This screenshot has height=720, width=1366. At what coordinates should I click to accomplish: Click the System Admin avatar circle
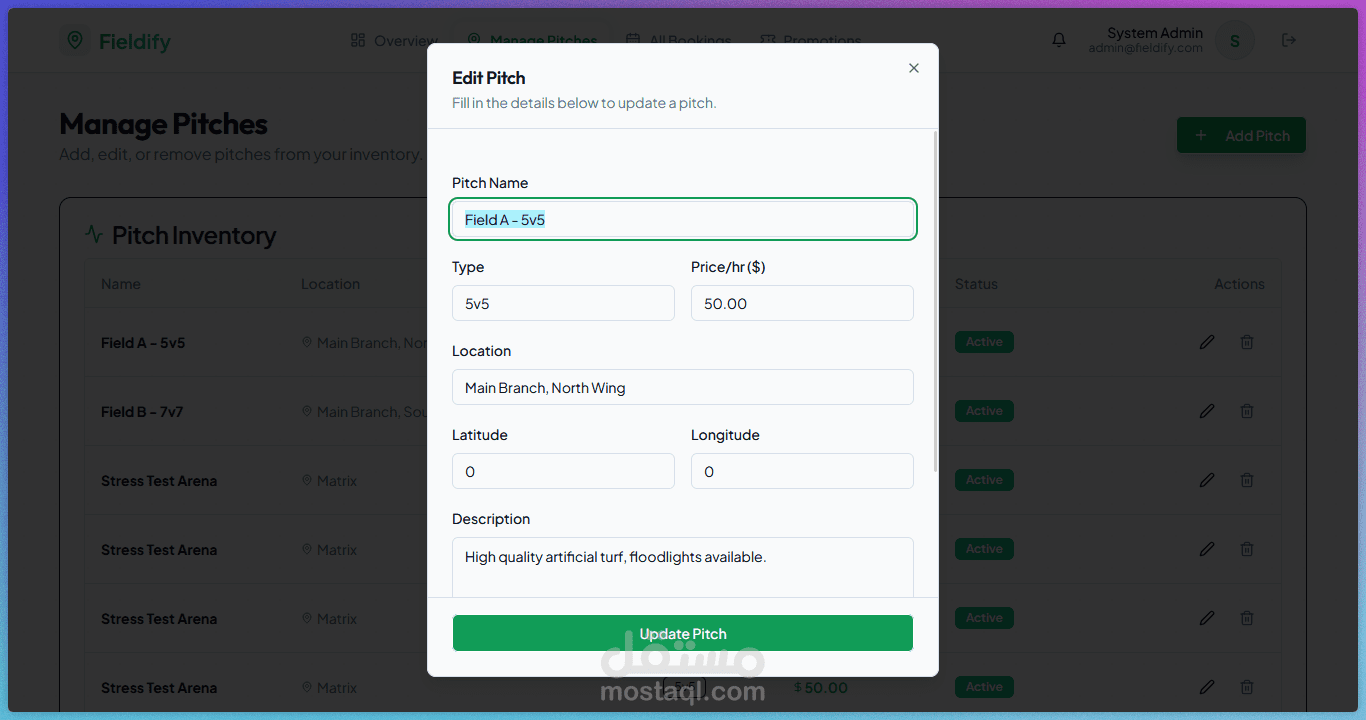point(1234,41)
